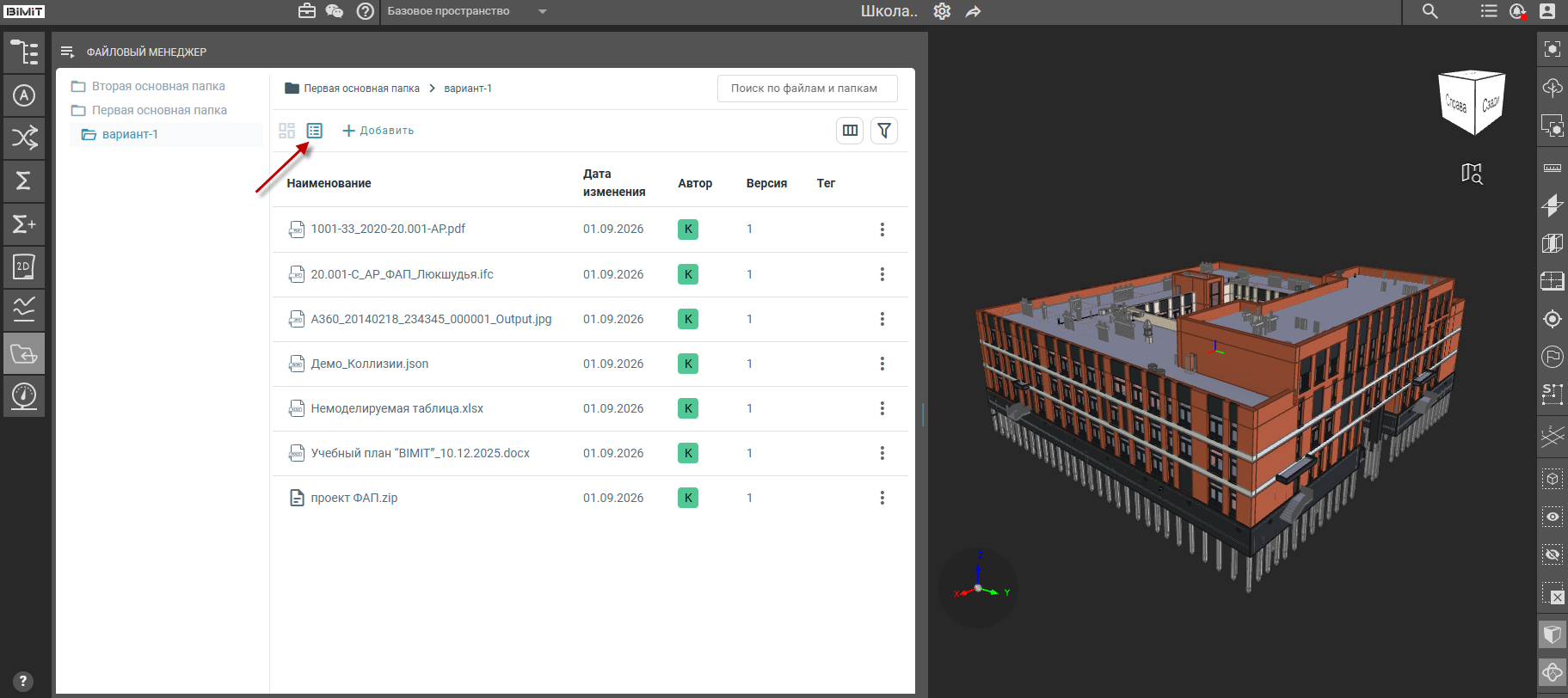Toggle the file manager hamburger menu
The image size is (1568, 698).
tap(68, 52)
